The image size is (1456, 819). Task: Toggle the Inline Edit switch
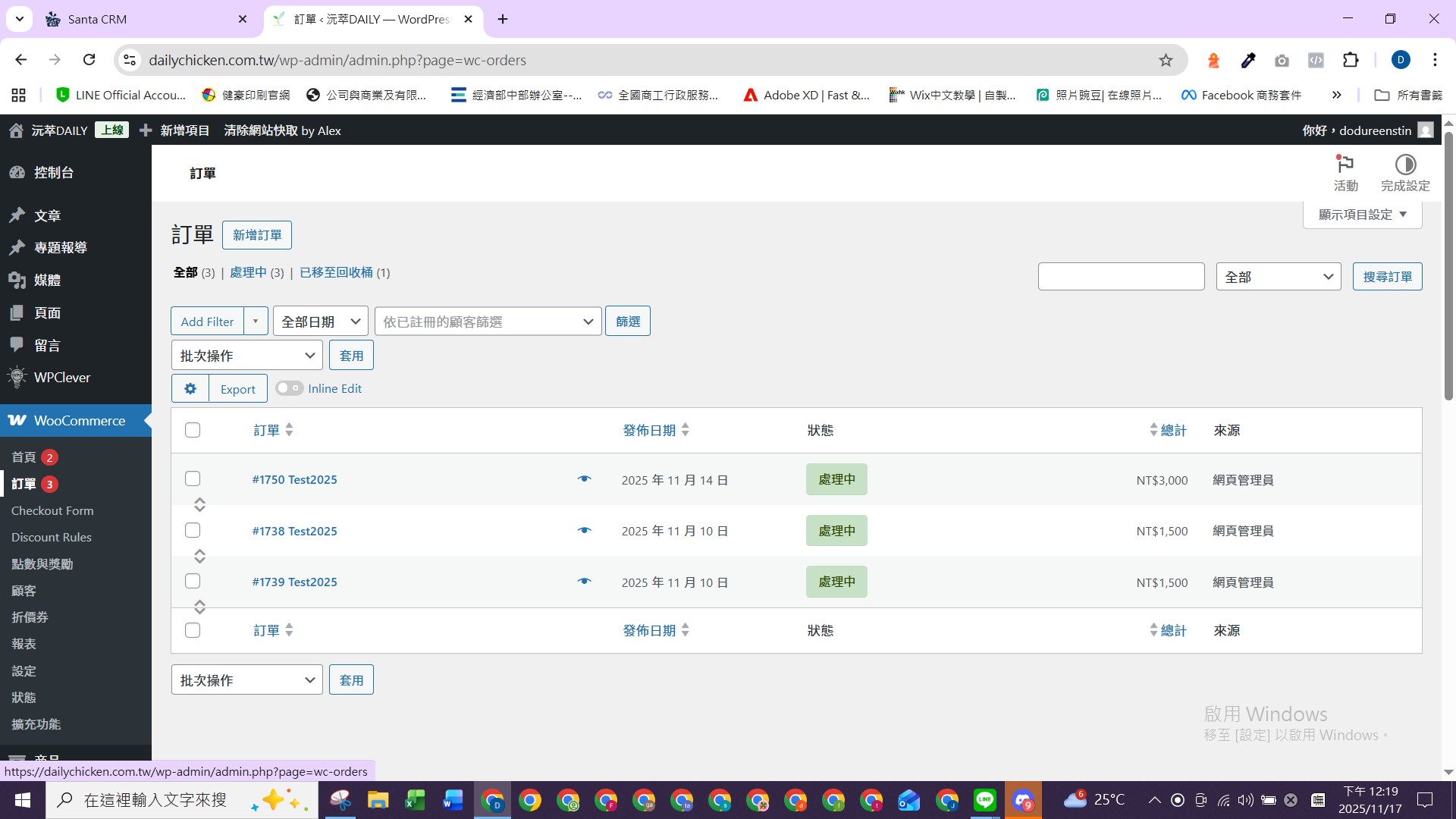(x=289, y=388)
